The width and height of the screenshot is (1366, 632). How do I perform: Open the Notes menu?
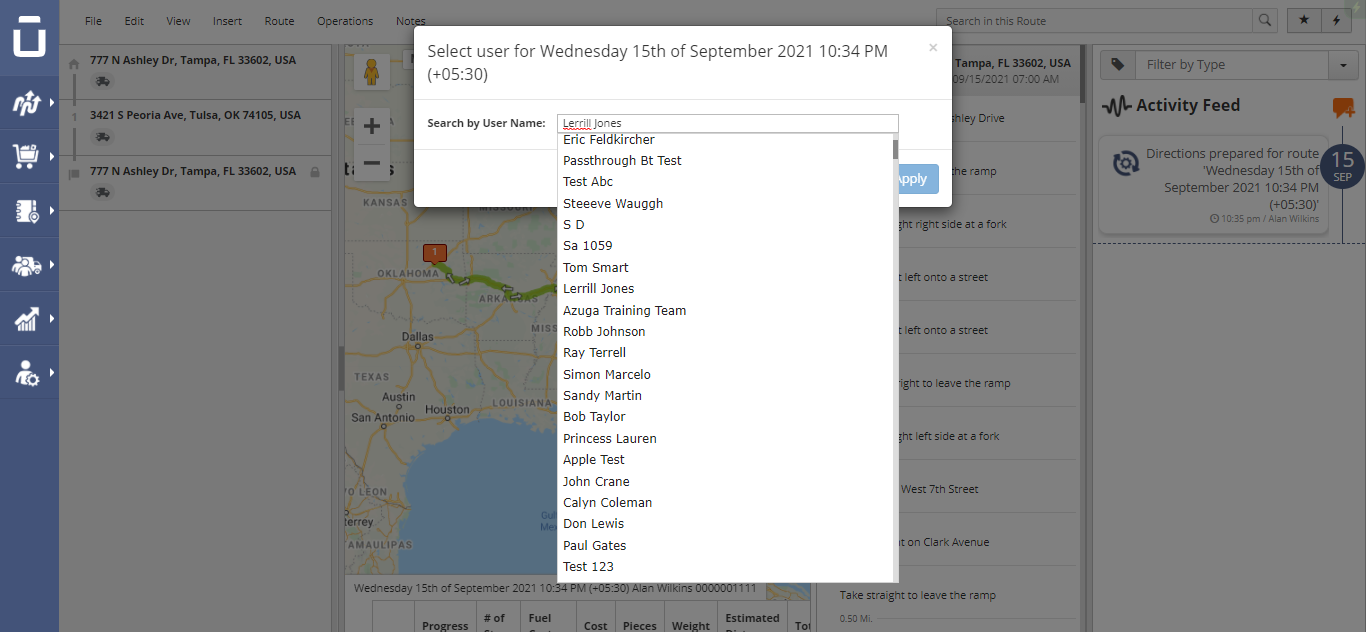click(410, 21)
